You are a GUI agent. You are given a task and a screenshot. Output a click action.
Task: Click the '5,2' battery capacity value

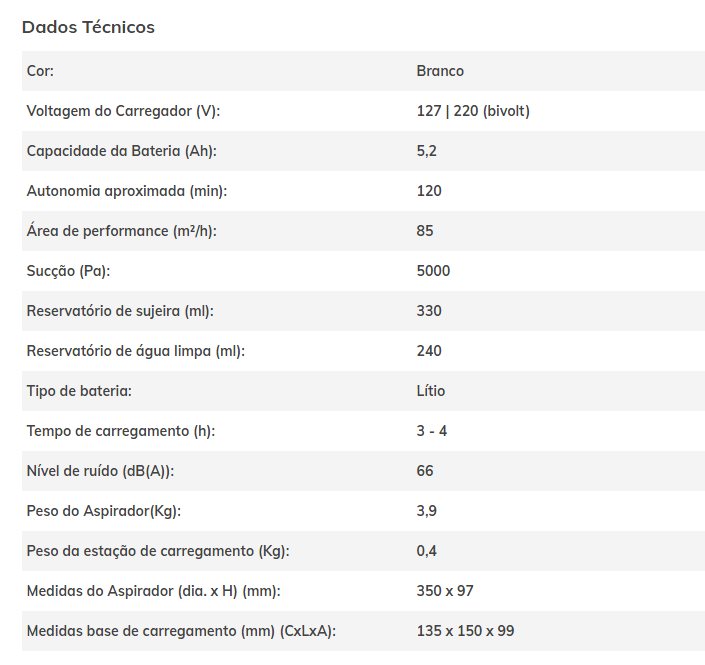427,151
